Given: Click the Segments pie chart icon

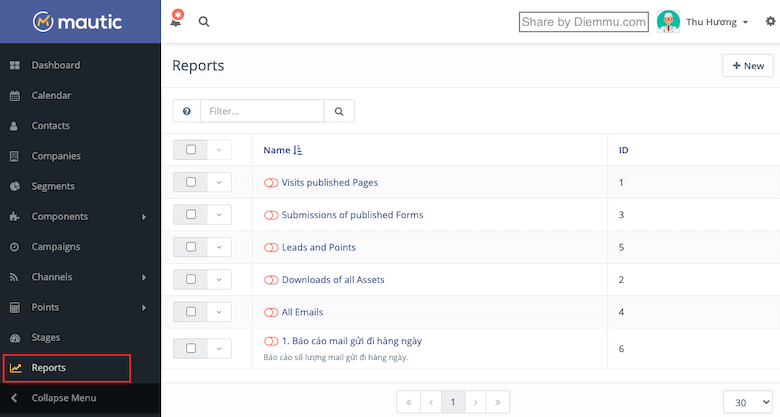Looking at the screenshot, I should click(x=15, y=186).
